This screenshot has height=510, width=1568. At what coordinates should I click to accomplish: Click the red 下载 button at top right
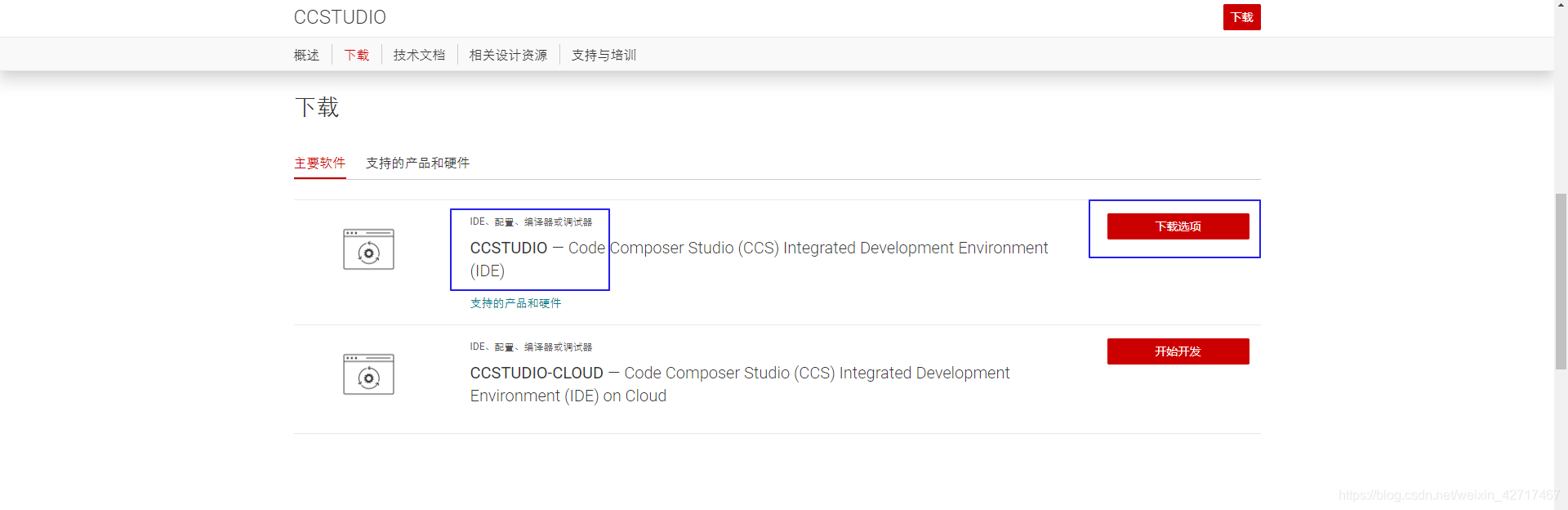click(x=1241, y=17)
